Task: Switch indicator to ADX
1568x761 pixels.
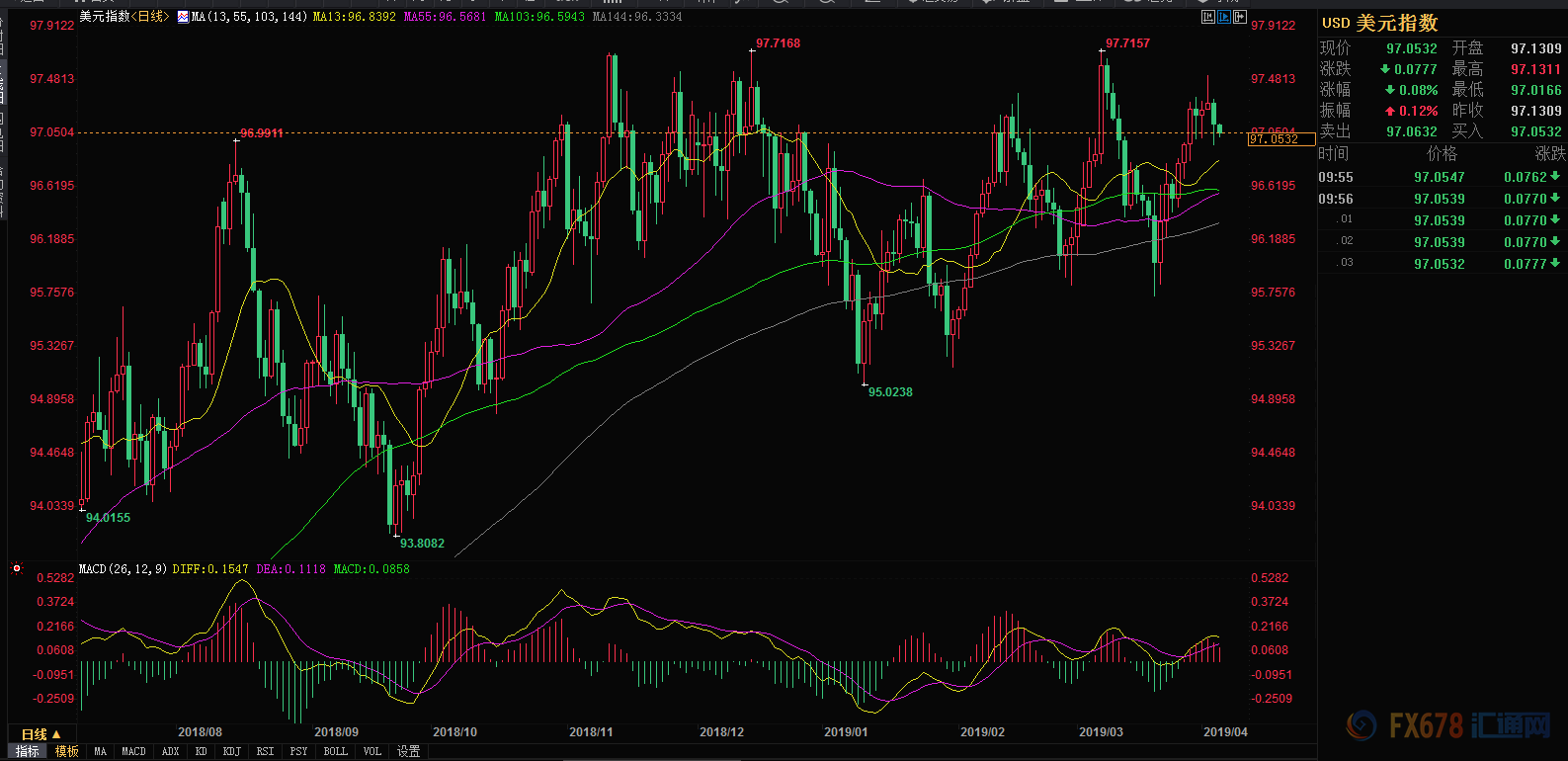Action: coord(170,751)
